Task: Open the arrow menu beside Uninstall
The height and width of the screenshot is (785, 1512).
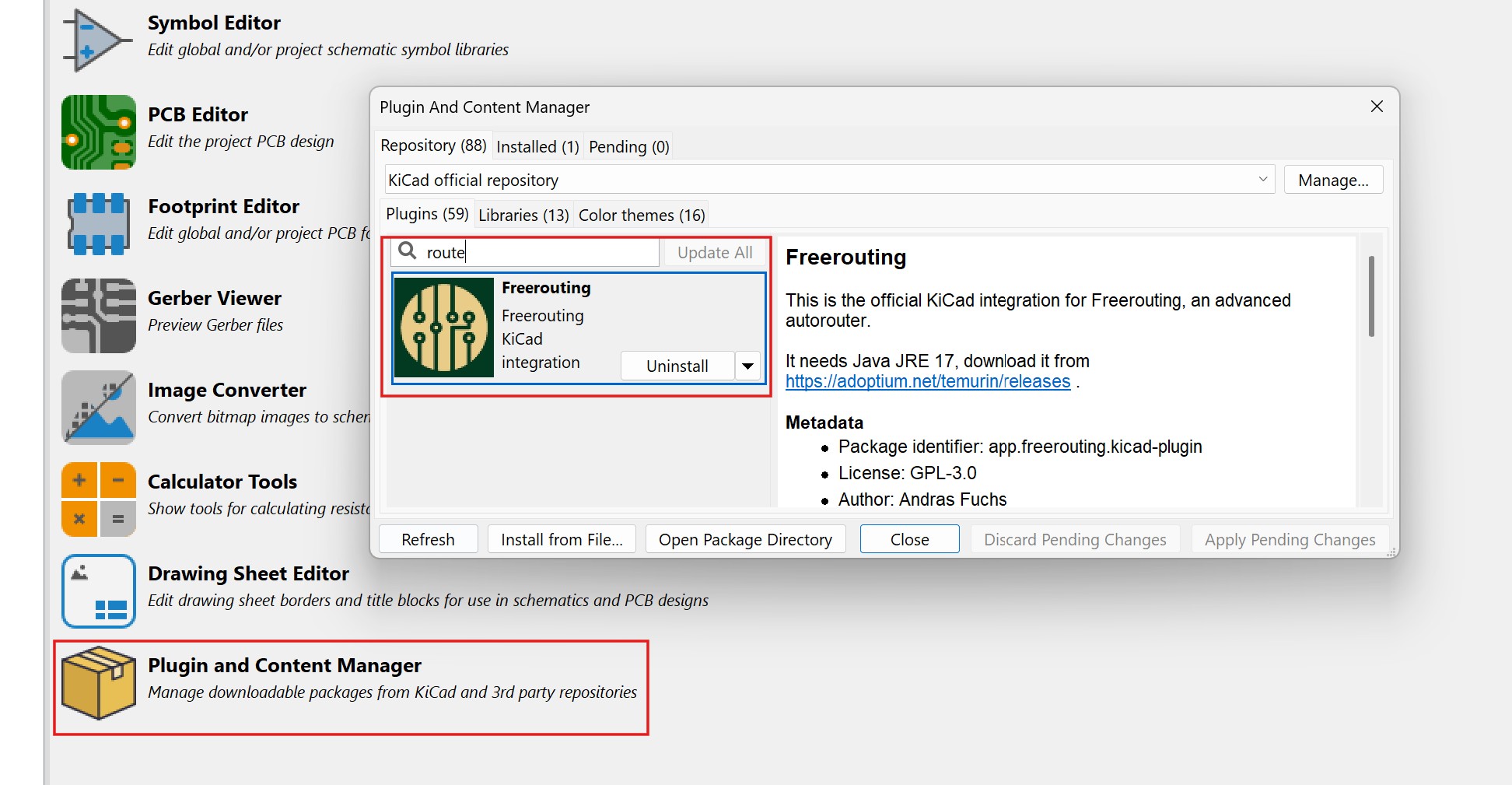Action: pos(747,366)
